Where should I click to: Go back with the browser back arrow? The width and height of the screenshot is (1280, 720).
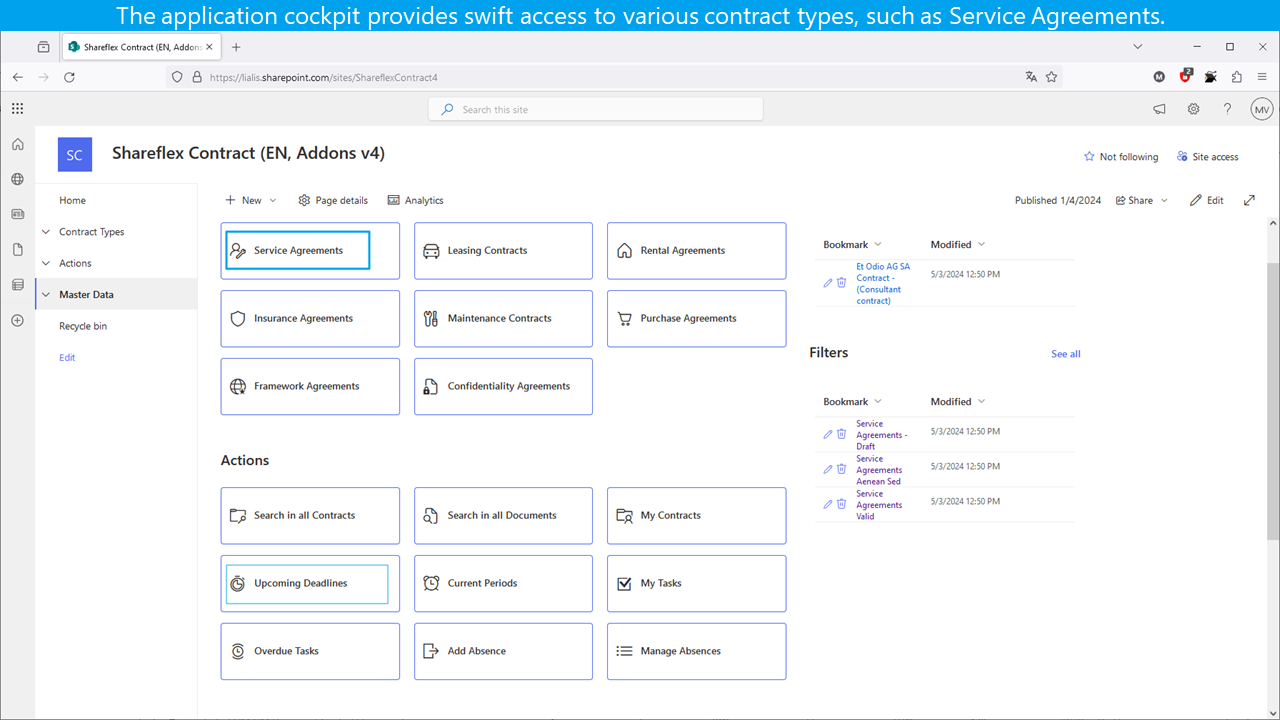point(18,77)
